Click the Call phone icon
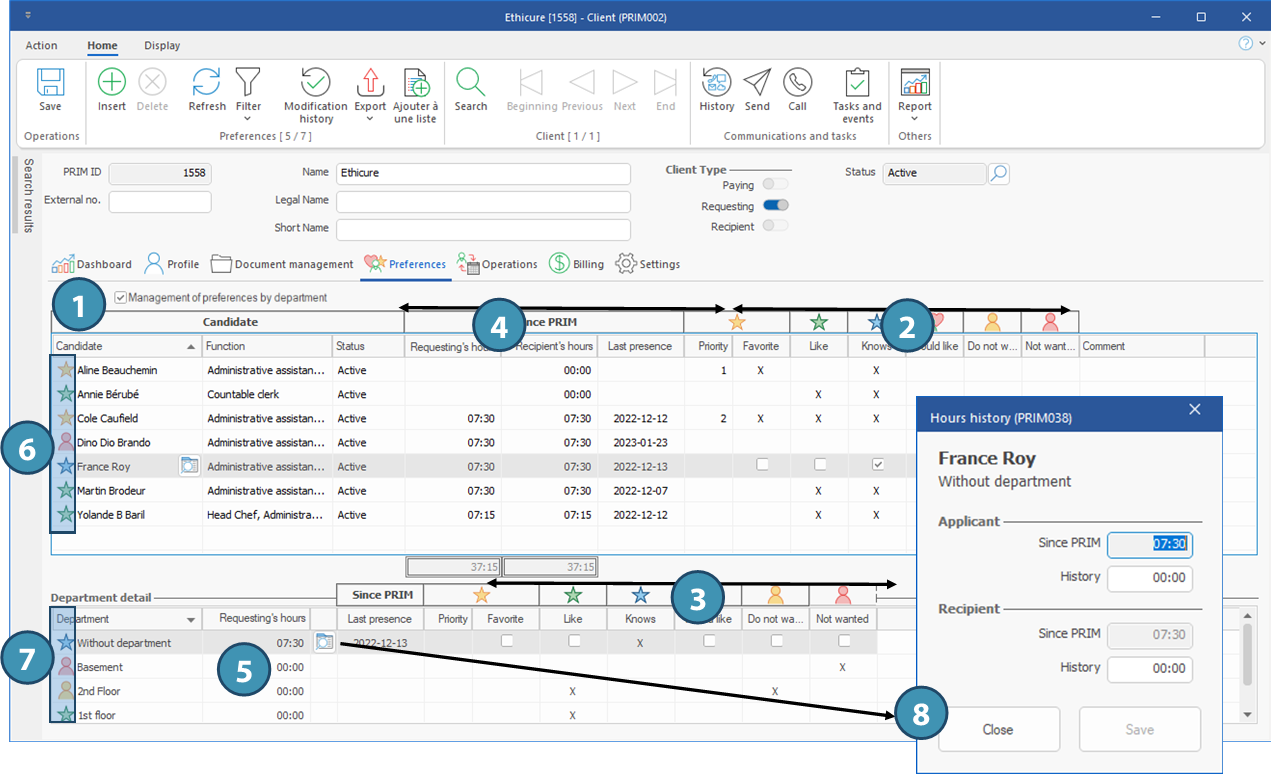 pyautogui.click(x=797, y=82)
